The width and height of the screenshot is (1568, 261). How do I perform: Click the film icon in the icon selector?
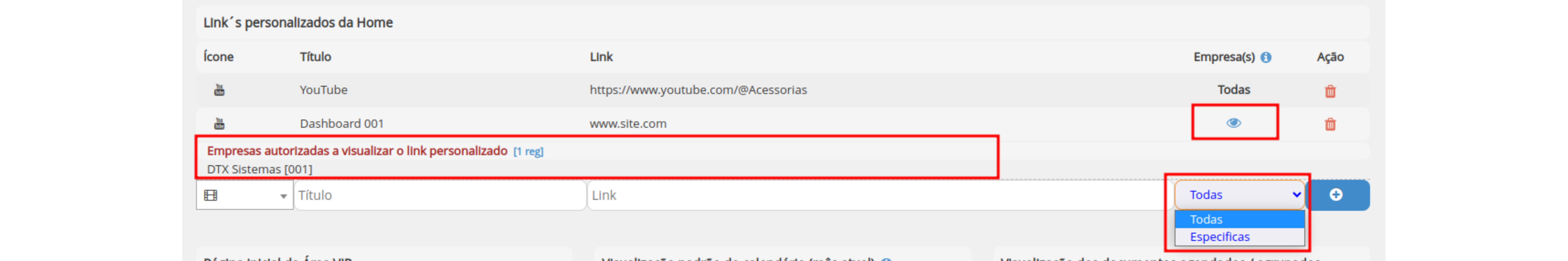pyautogui.click(x=211, y=195)
